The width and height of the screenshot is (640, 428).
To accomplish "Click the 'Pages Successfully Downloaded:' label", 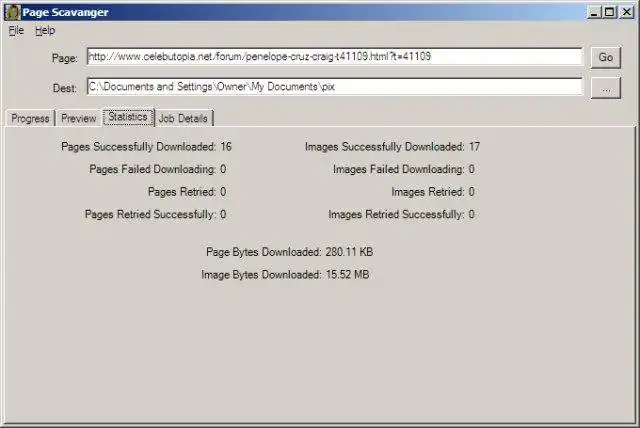I will click(x=138, y=146).
